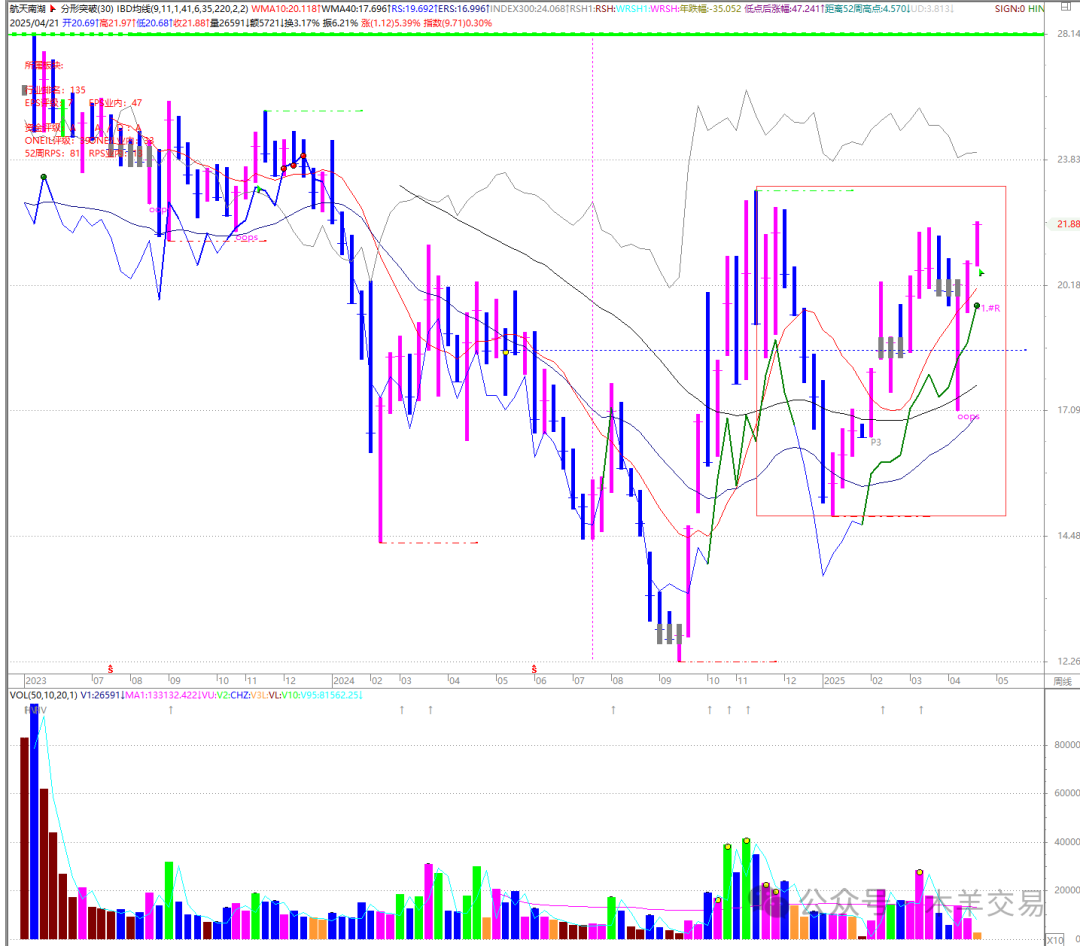Open the VOL(50,10,20,1) indicator label
The height and width of the screenshot is (946, 1080).
pos(43,695)
